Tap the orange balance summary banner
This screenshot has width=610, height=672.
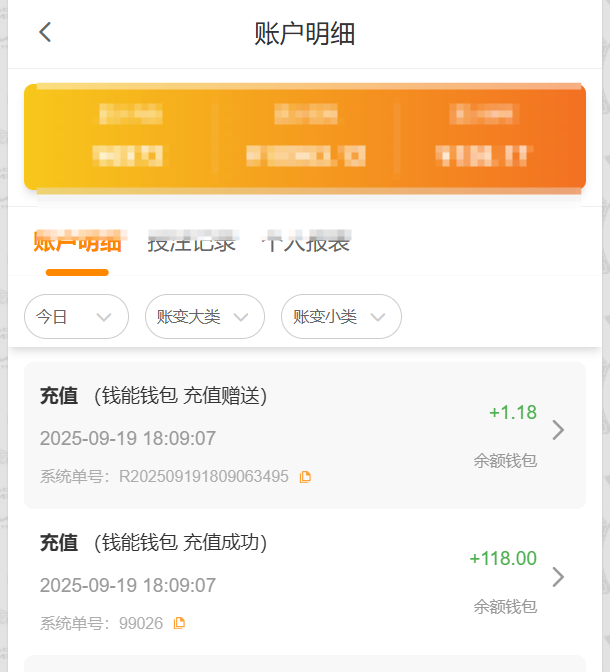click(304, 137)
